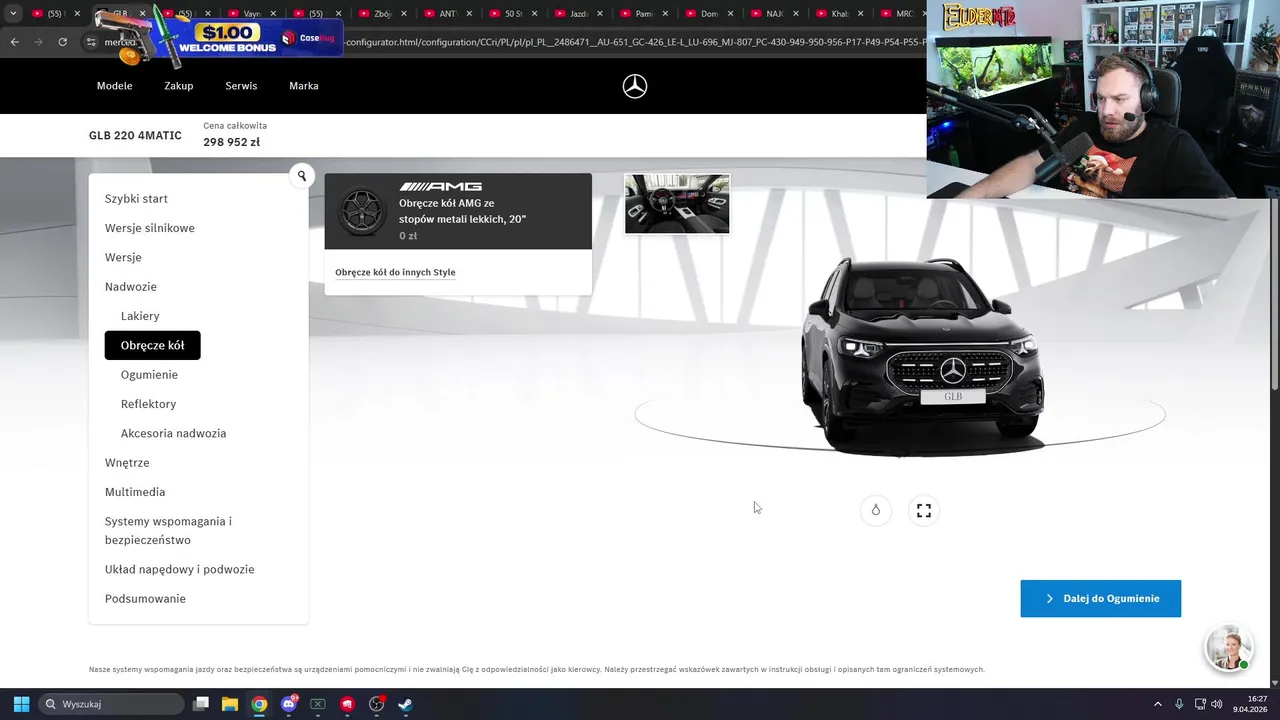Open the clock showing 16:27
Screen dimensions: 1280x720
click(x=1250, y=704)
